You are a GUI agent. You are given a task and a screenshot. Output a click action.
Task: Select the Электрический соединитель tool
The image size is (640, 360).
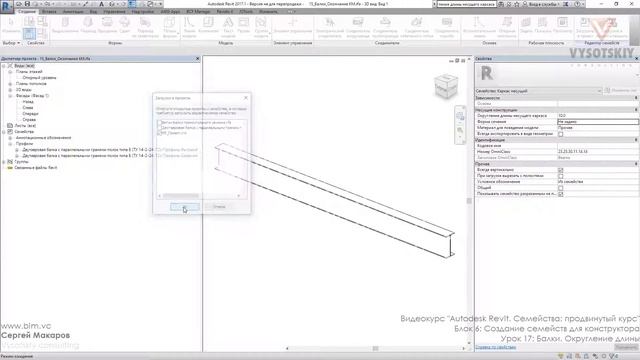(x=330, y=27)
